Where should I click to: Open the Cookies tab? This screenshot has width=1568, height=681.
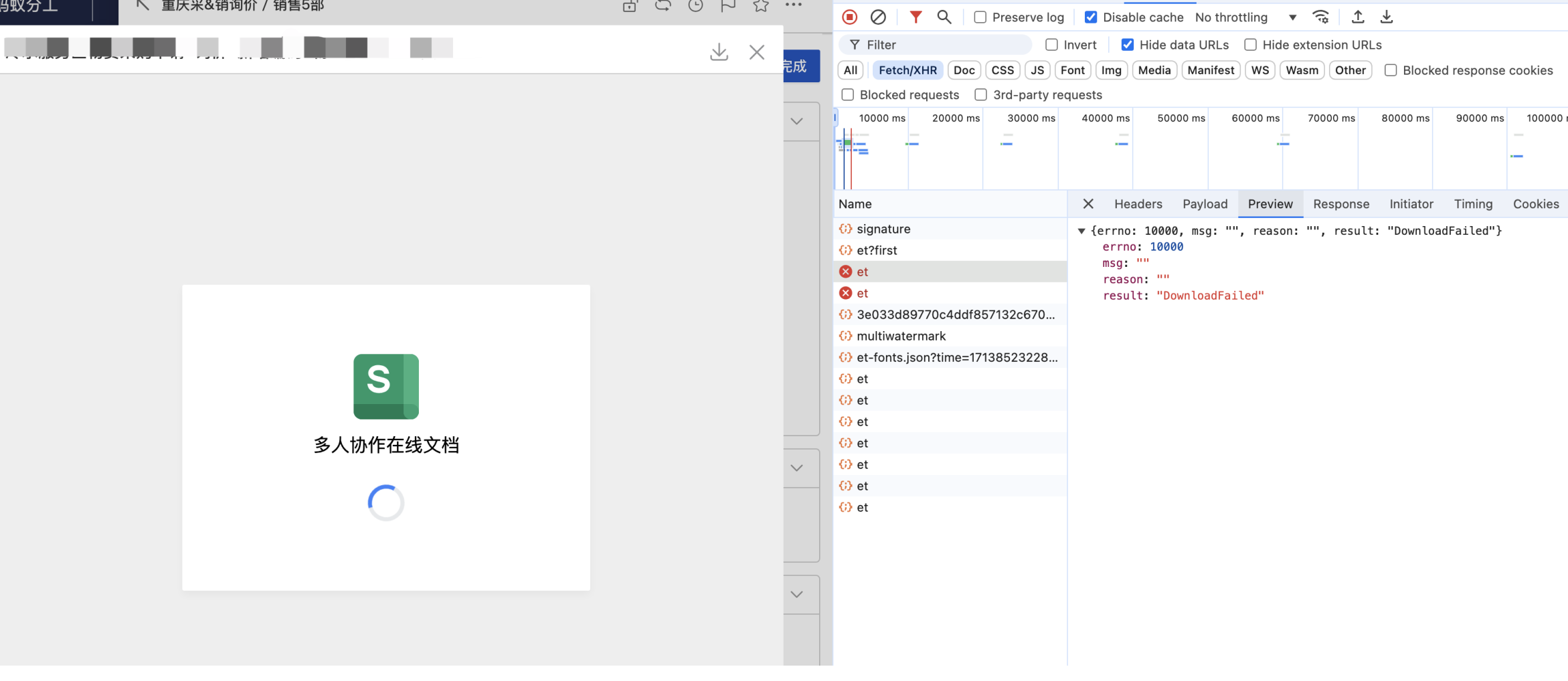click(1536, 204)
